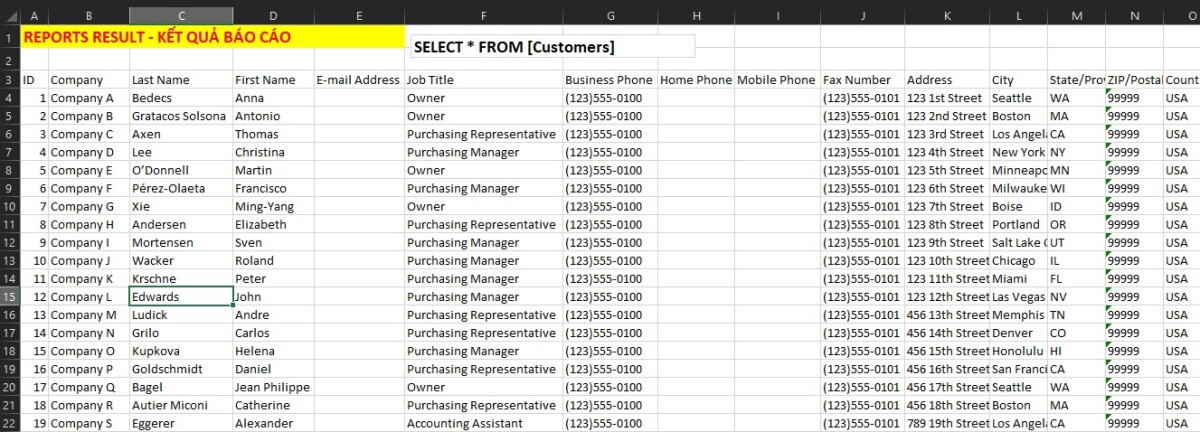Select column N header
The height and width of the screenshot is (432, 1200).
(1134, 16)
